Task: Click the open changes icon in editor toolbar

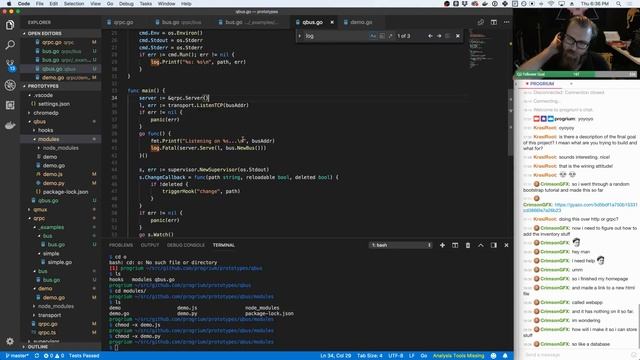Action: pyautogui.click(x=481, y=22)
